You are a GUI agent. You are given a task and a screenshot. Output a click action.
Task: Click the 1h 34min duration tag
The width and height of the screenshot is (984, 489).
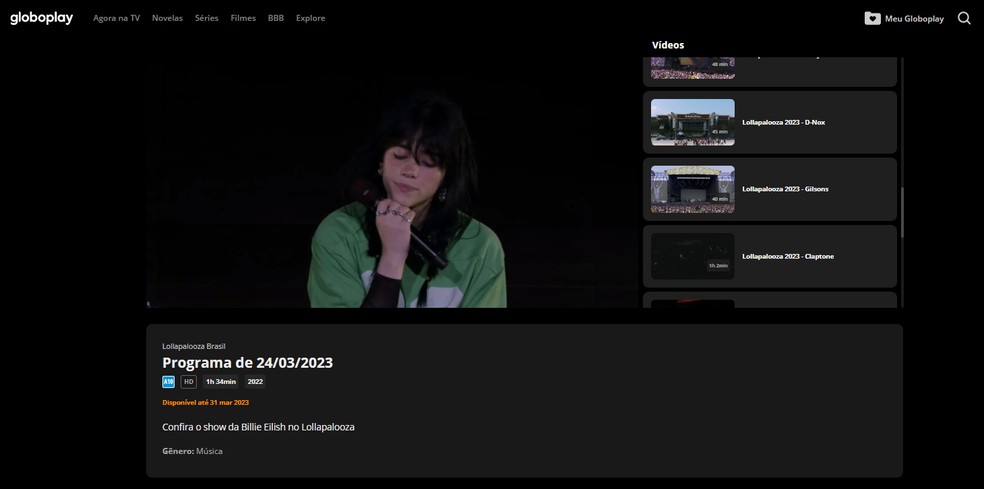(221, 382)
